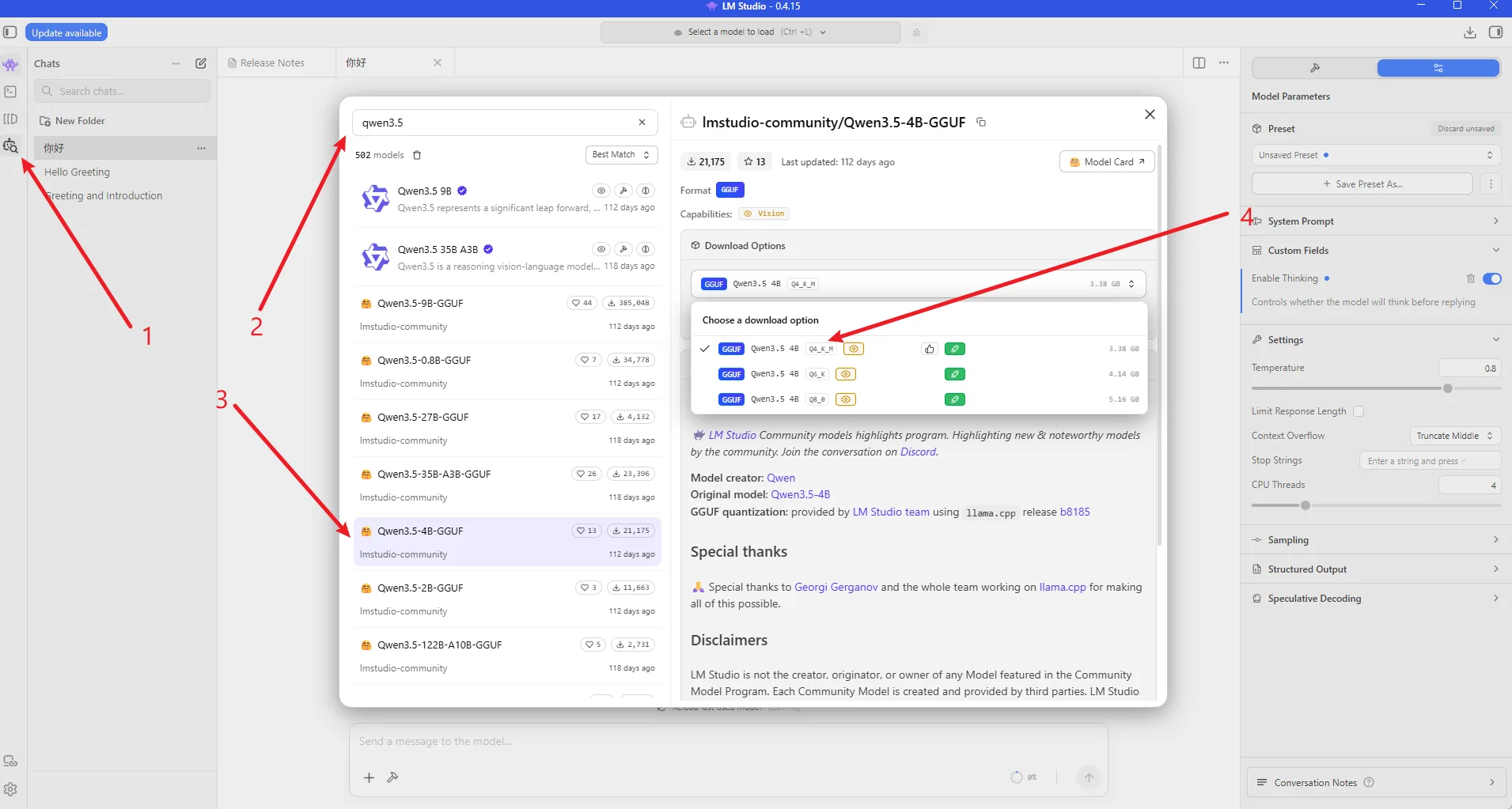1512x809 pixels.
Task: Expand the System Prompt section
Action: (1376, 221)
